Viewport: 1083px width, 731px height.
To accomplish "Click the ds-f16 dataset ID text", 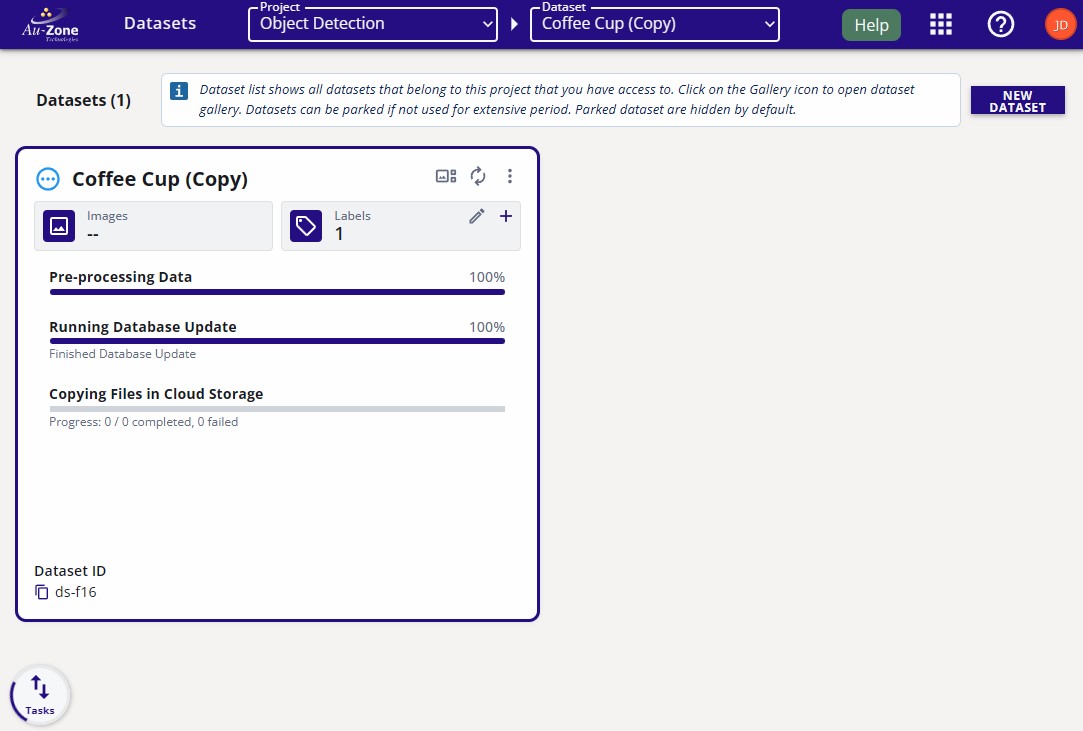I will click(76, 592).
